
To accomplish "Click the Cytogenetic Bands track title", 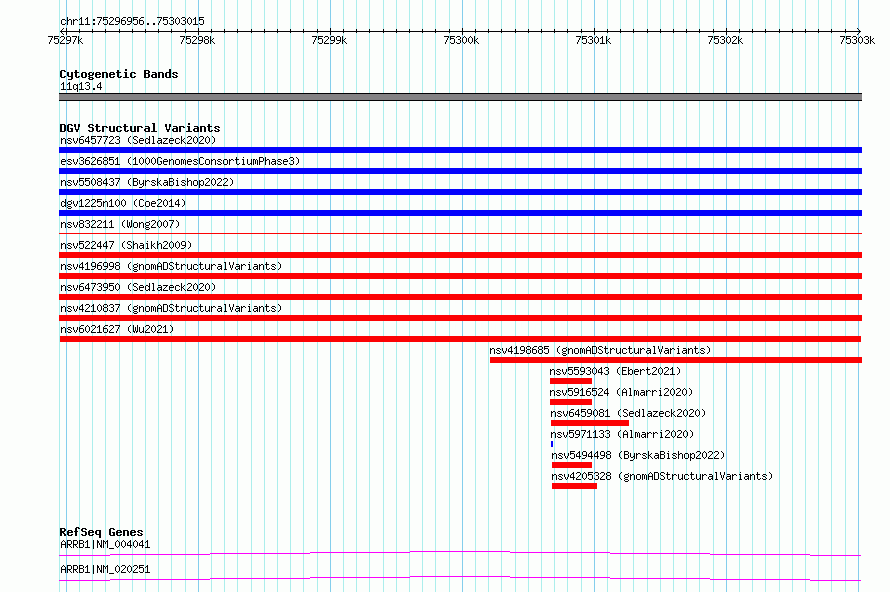I will 119,74.
